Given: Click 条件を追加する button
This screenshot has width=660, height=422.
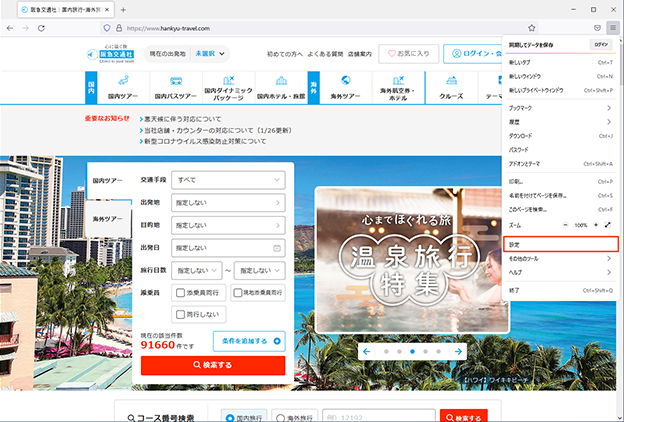Looking at the screenshot, I should click(248, 341).
